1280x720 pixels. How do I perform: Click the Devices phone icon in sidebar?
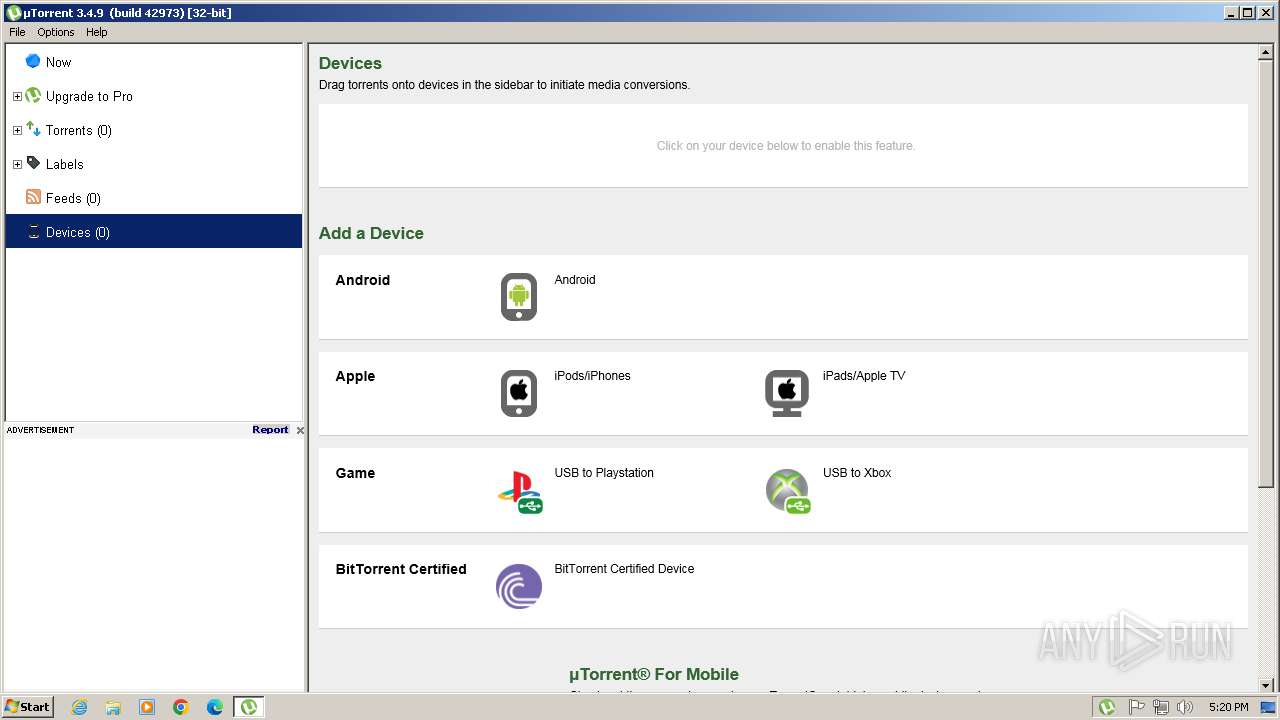[x=33, y=232]
